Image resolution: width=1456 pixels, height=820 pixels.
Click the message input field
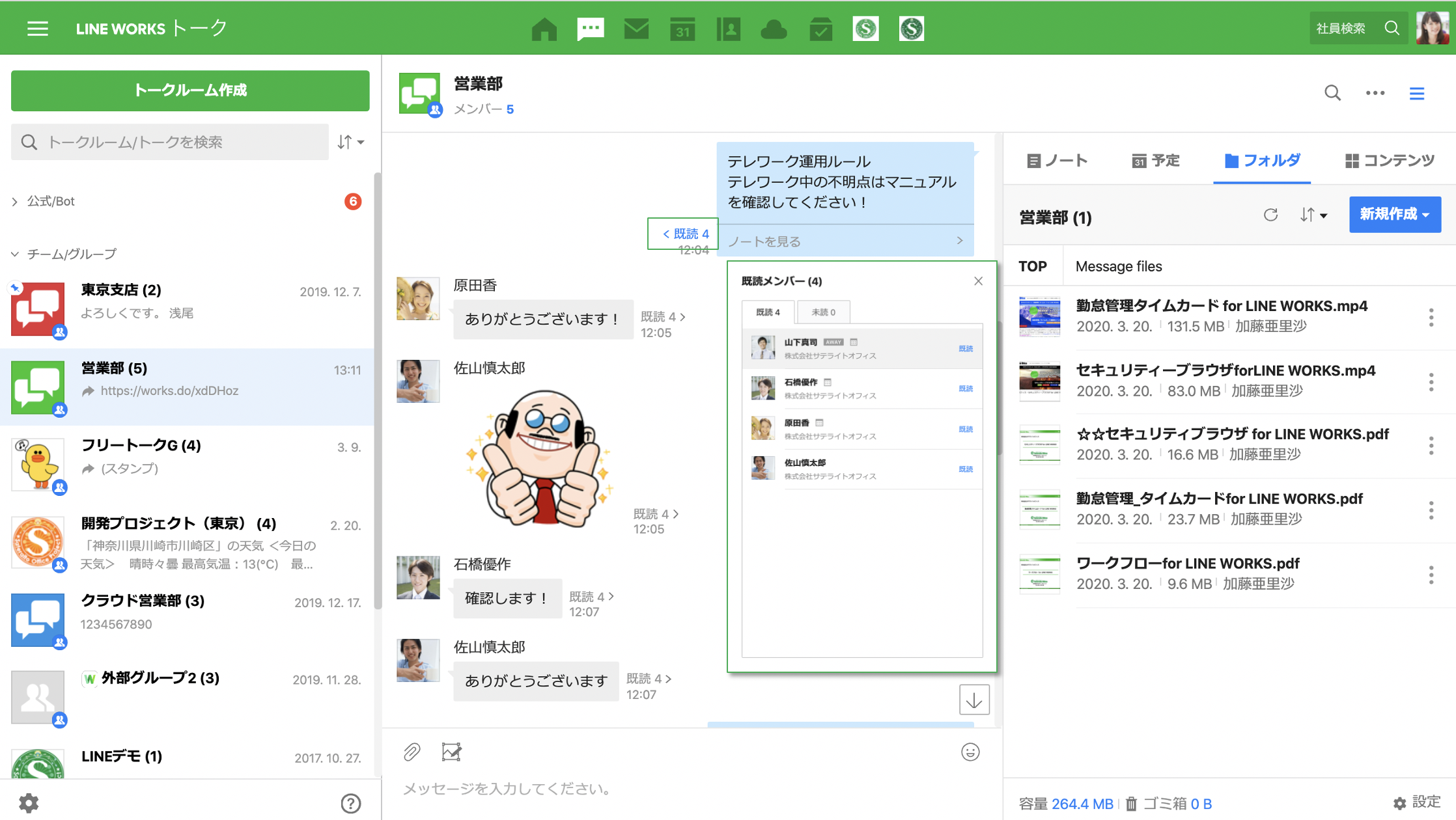point(690,789)
